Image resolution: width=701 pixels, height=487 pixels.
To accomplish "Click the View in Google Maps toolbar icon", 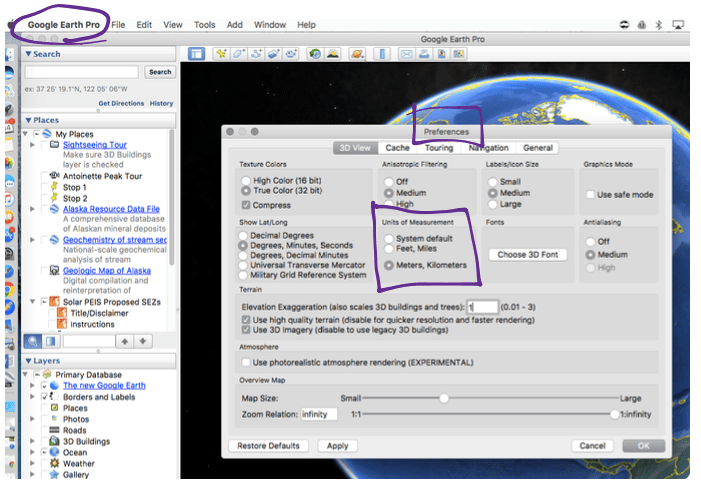I will point(459,54).
